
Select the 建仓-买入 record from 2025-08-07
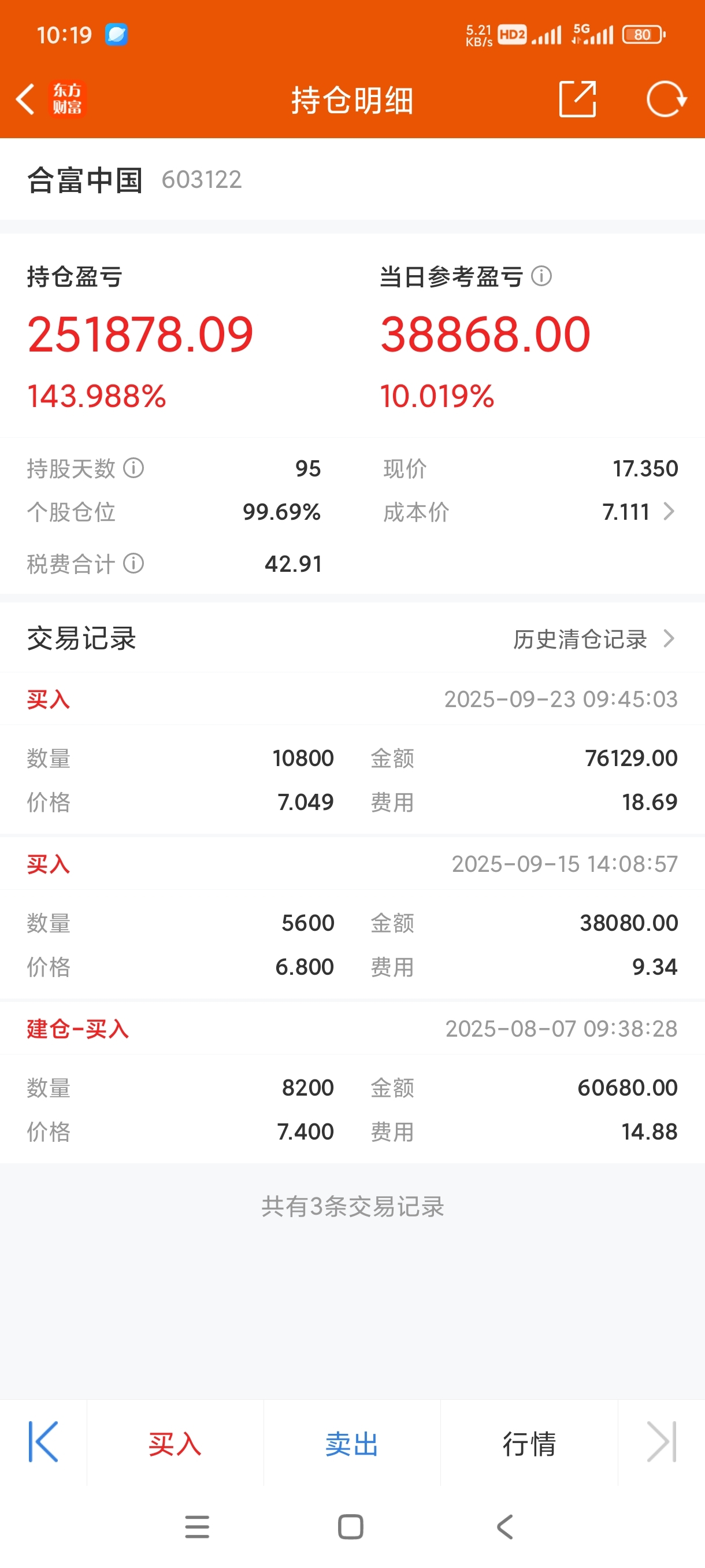(x=352, y=1082)
